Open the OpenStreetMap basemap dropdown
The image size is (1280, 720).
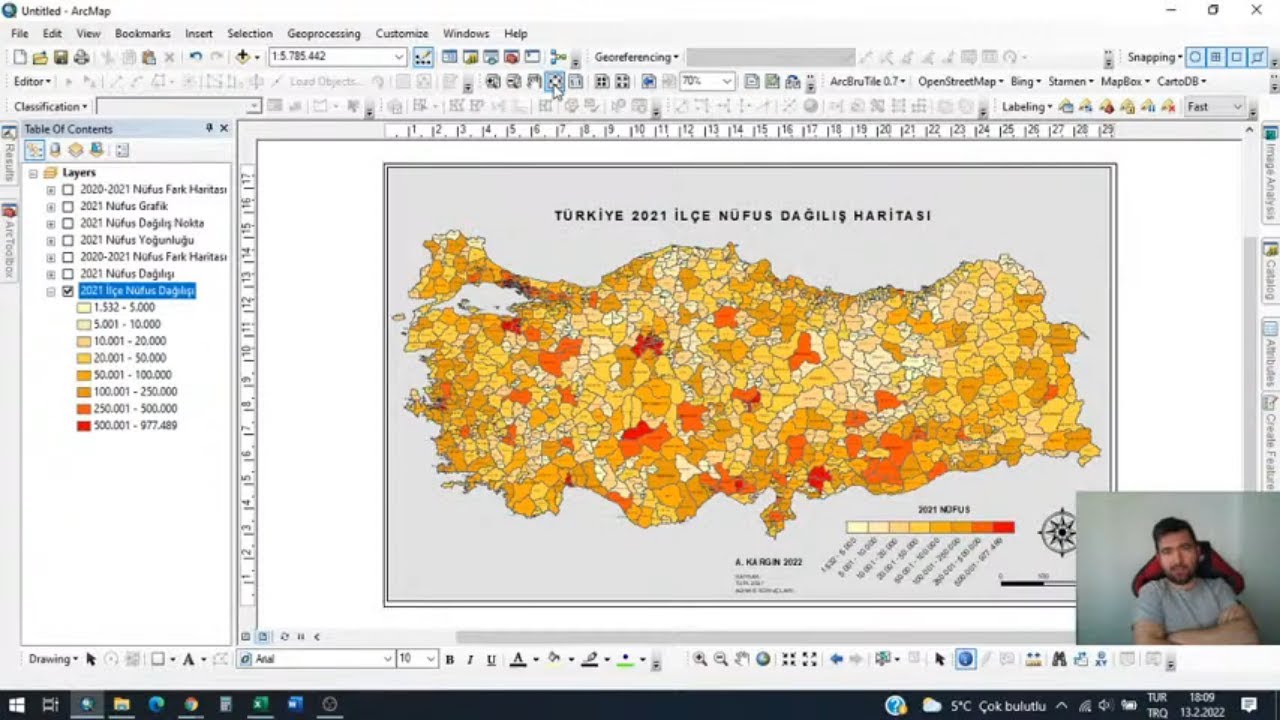pos(961,81)
